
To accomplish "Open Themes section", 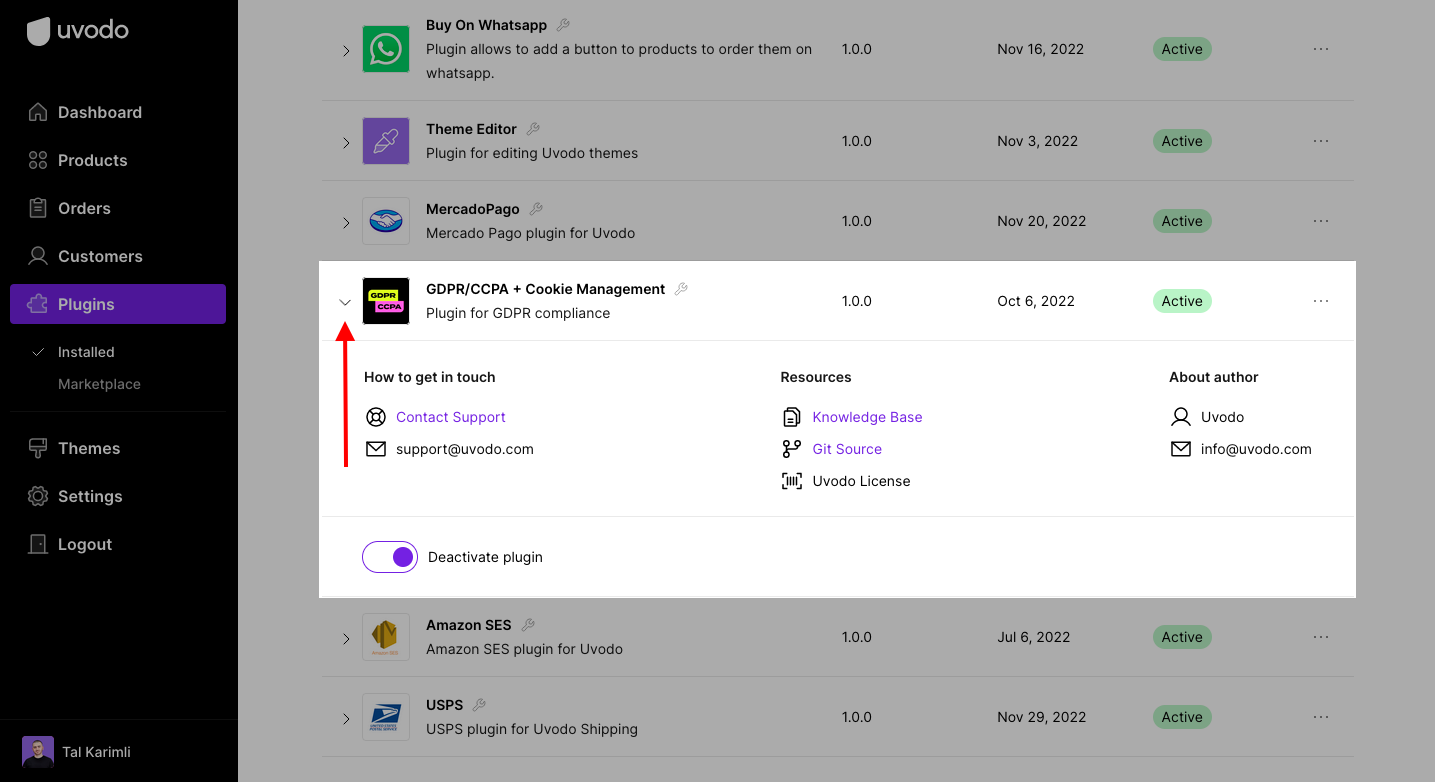I will [118, 448].
